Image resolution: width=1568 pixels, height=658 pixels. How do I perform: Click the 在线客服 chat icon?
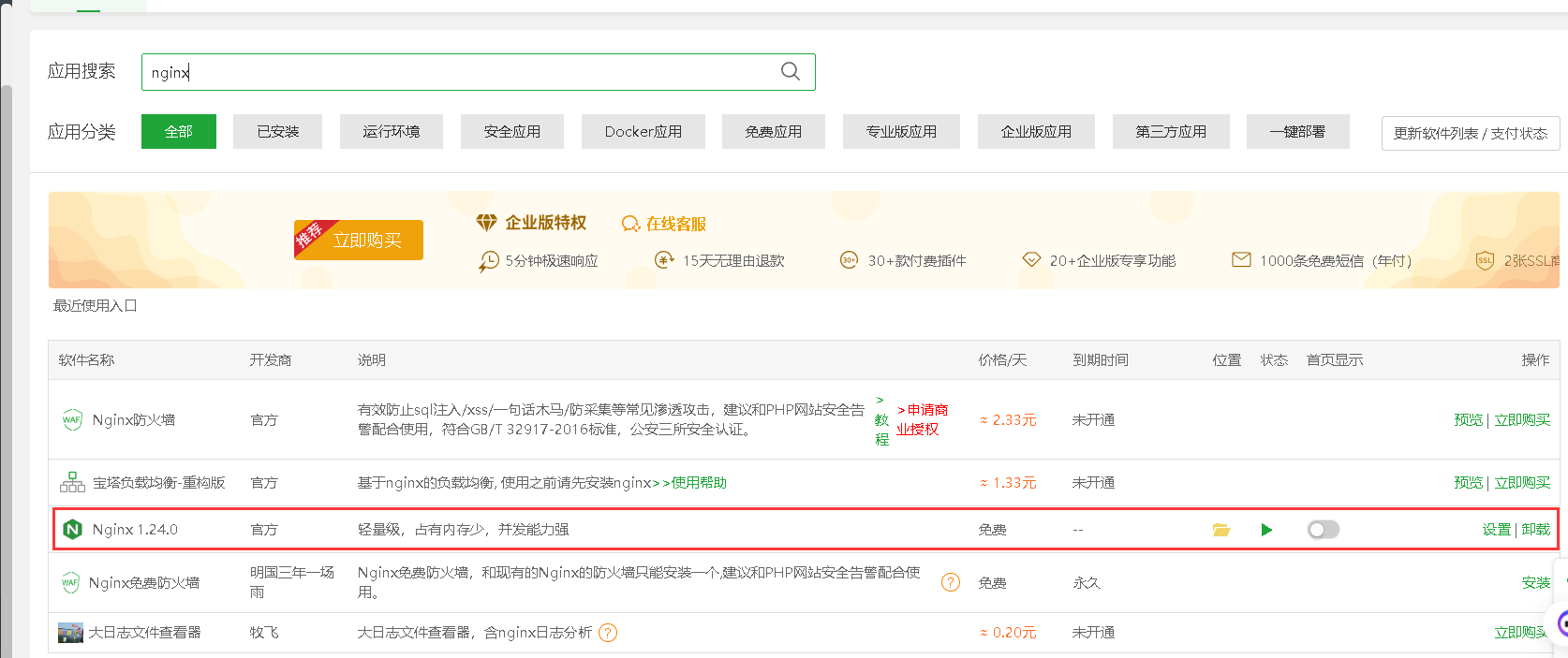(x=630, y=224)
